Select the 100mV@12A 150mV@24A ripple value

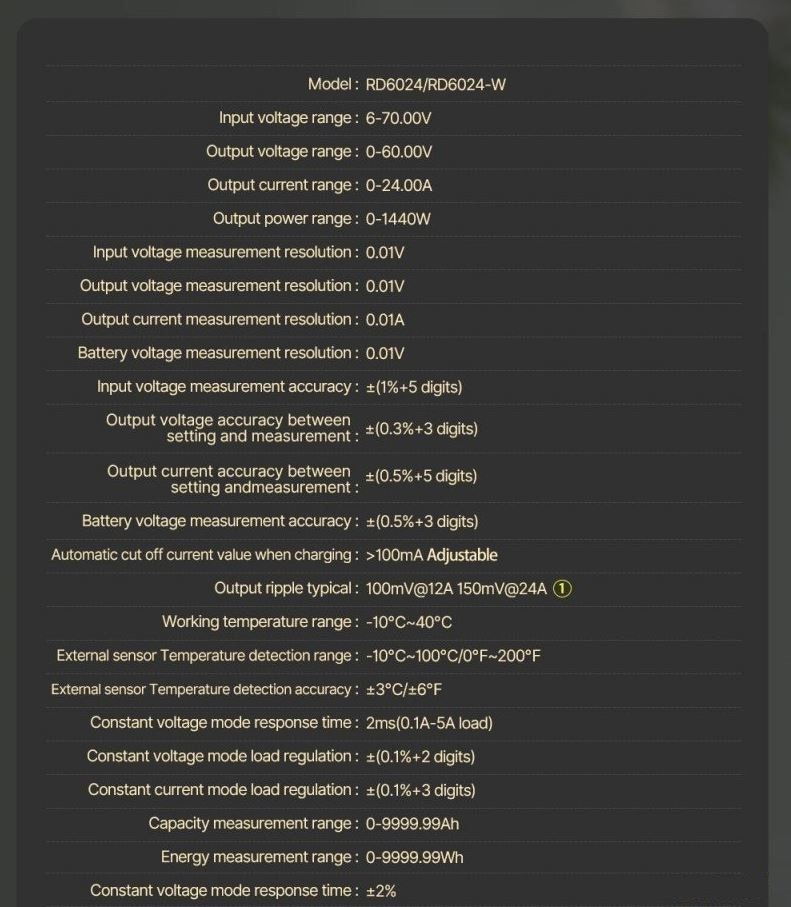(456, 589)
